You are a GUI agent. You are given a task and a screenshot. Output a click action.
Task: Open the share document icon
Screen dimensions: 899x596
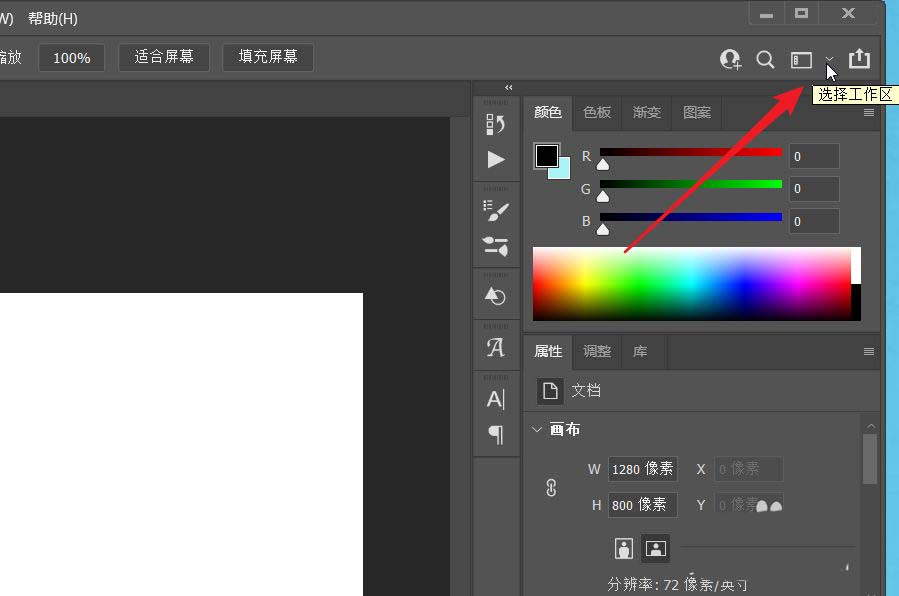click(x=860, y=59)
